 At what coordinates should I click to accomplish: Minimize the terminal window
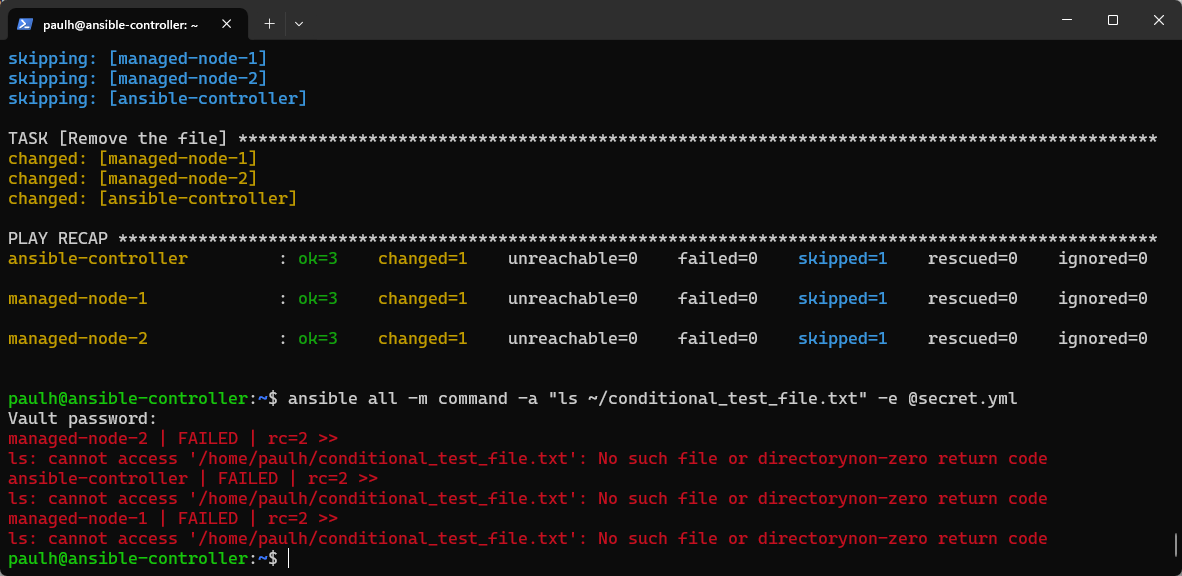(1066, 20)
